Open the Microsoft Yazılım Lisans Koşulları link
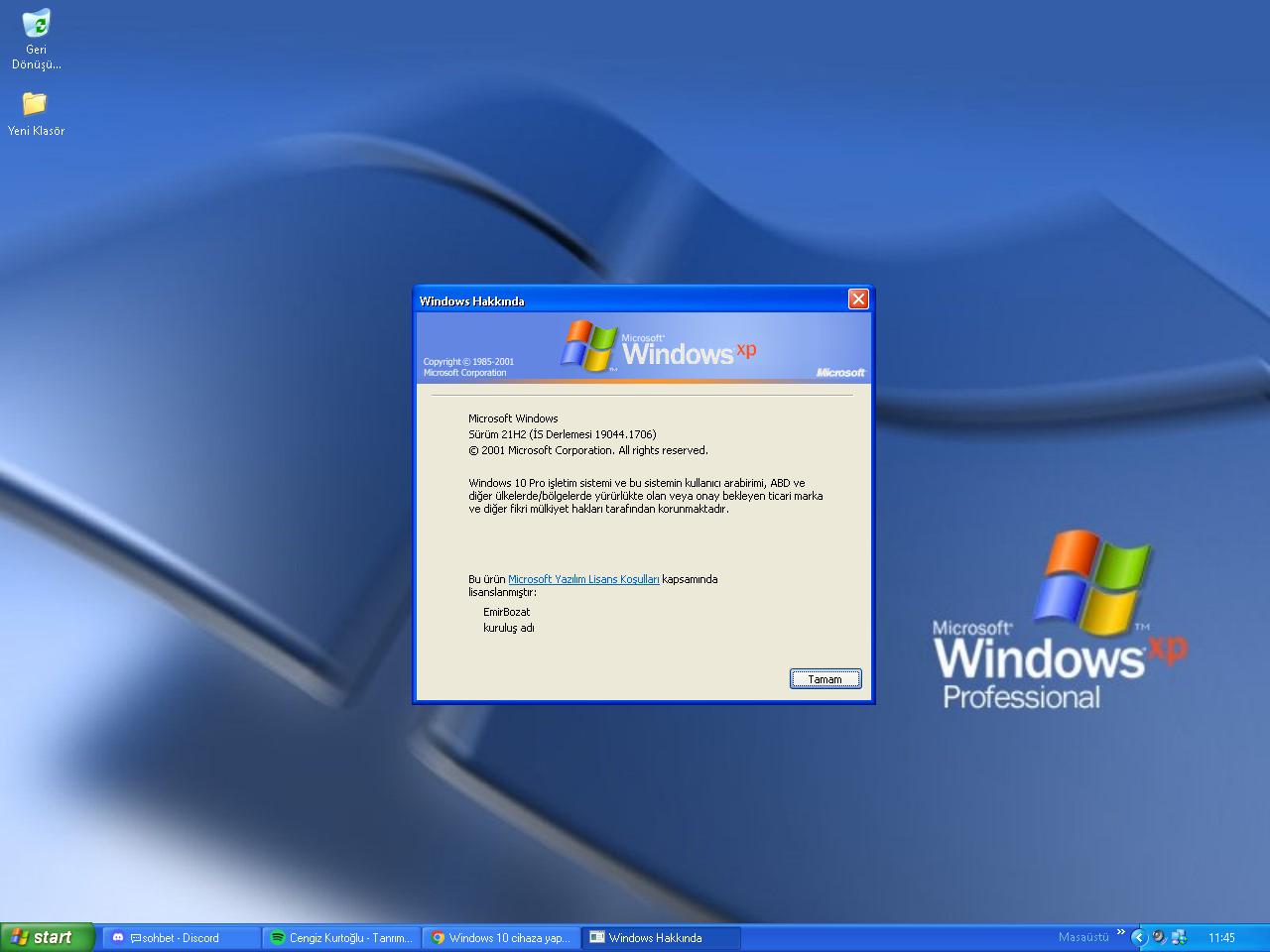Image resolution: width=1270 pixels, height=952 pixels. pos(583,579)
